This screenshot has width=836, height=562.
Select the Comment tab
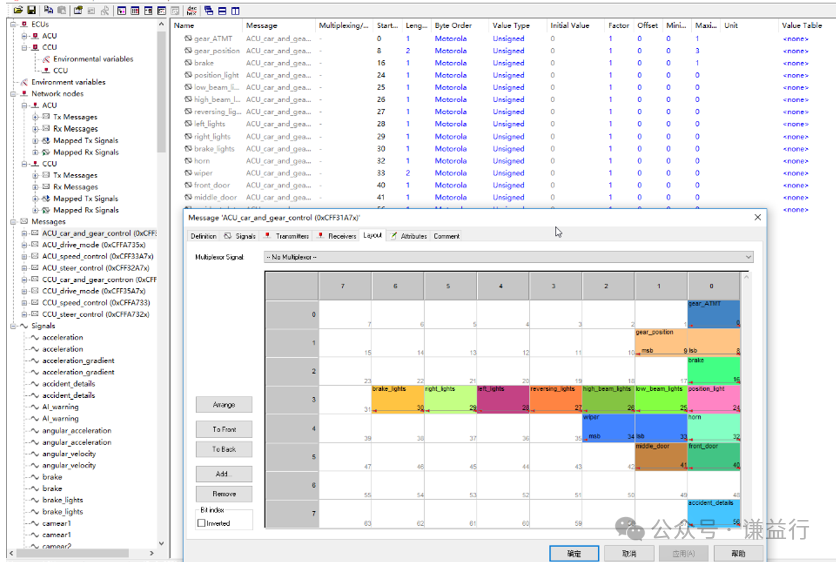446,236
